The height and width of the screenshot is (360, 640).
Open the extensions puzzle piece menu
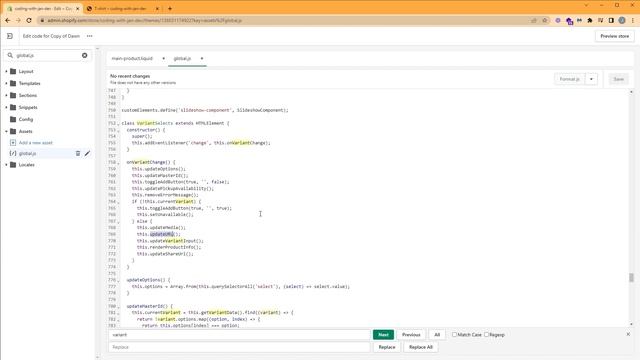[x=590, y=20]
